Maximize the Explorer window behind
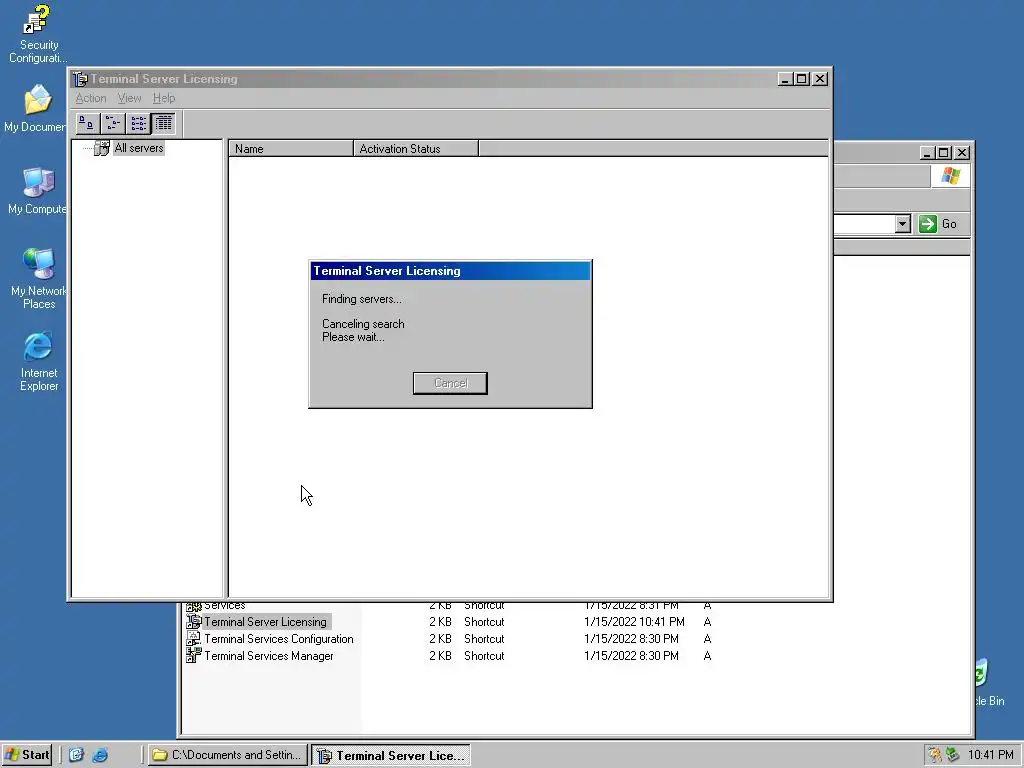The width and height of the screenshot is (1024, 768). click(x=944, y=153)
